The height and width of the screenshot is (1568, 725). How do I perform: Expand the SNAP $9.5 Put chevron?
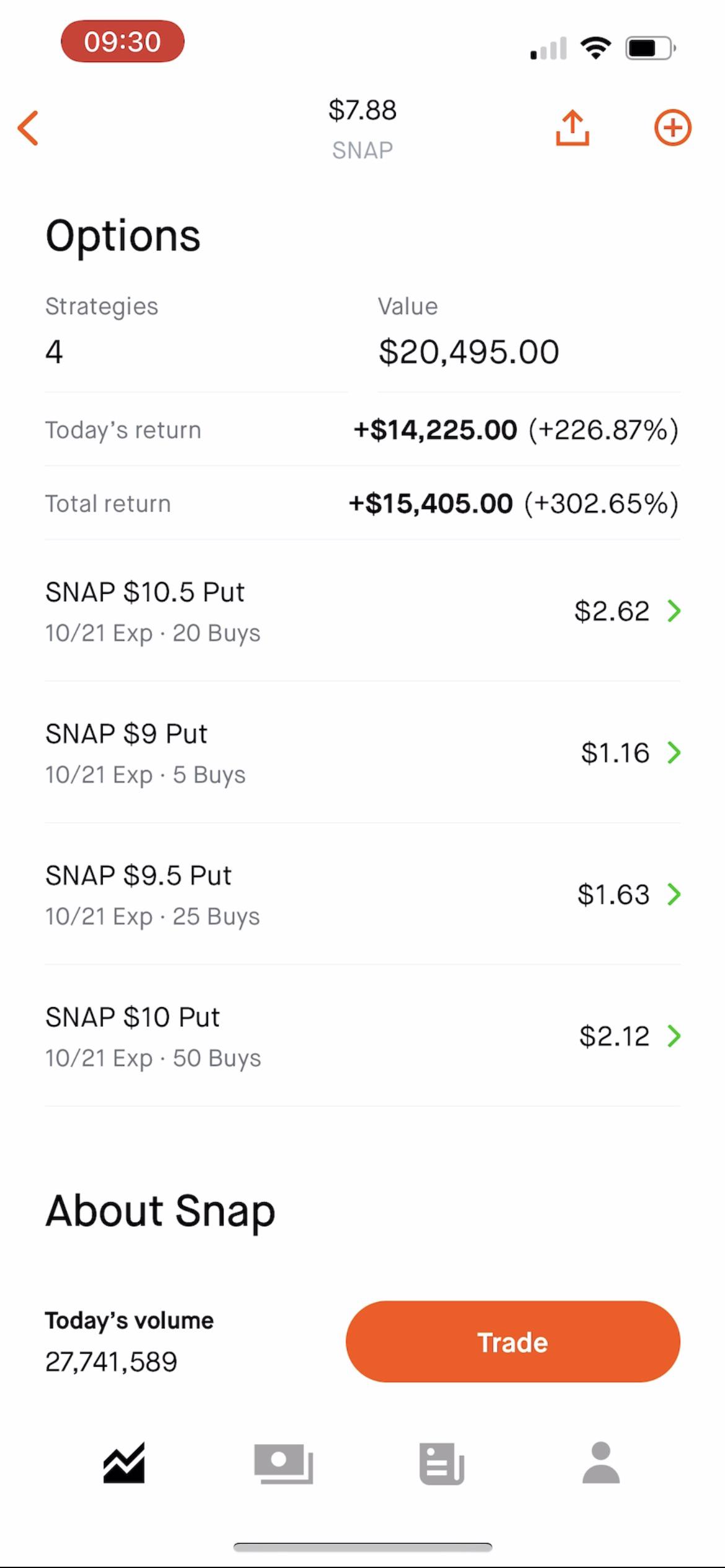tap(674, 894)
